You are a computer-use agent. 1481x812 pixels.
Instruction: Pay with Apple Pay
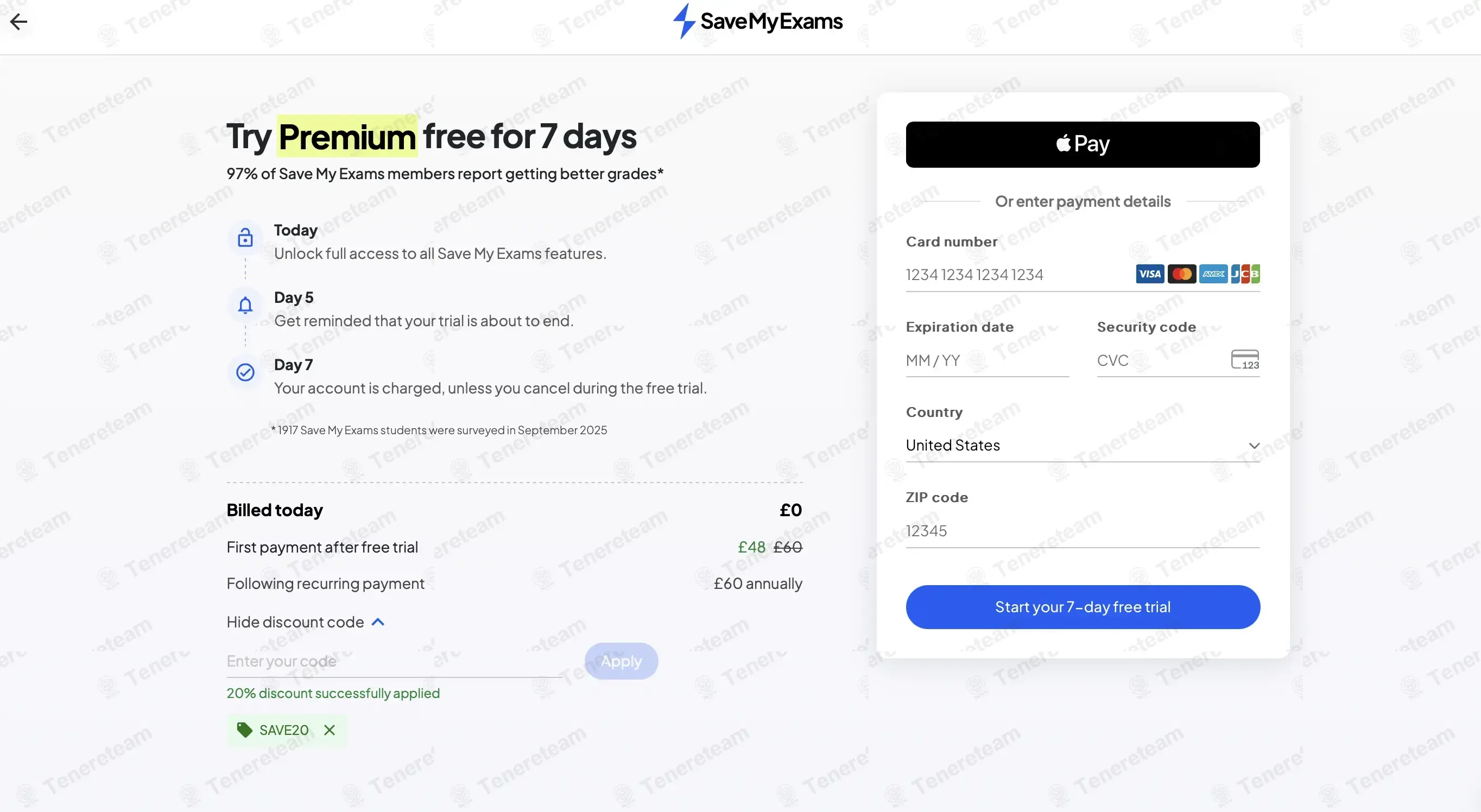[x=1082, y=144]
